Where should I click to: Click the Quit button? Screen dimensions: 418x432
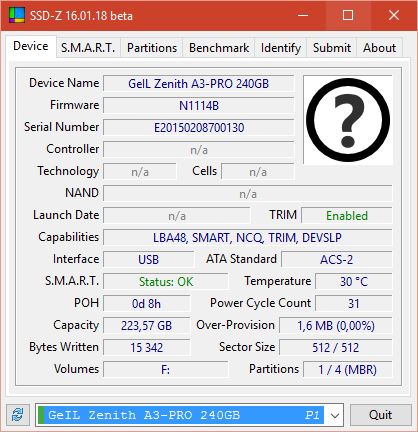click(x=380, y=415)
